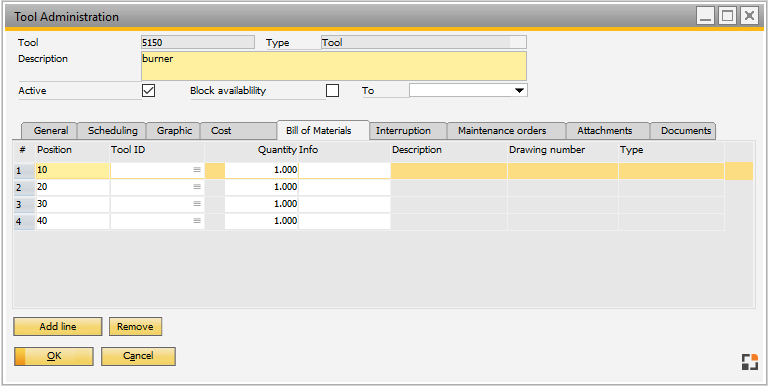Image resolution: width=770 pixels, height=387 pixels.
Task: Click the # column header
Action: click(x=24, y=150)
